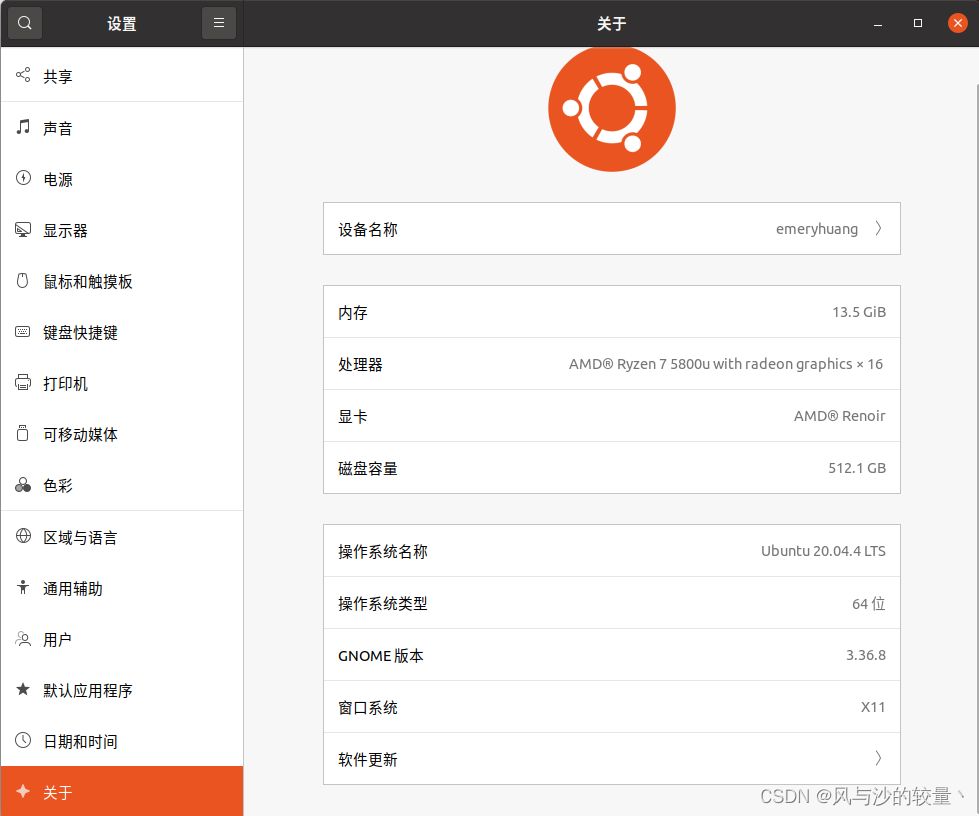Click the 内存 label

click(353, 312)
